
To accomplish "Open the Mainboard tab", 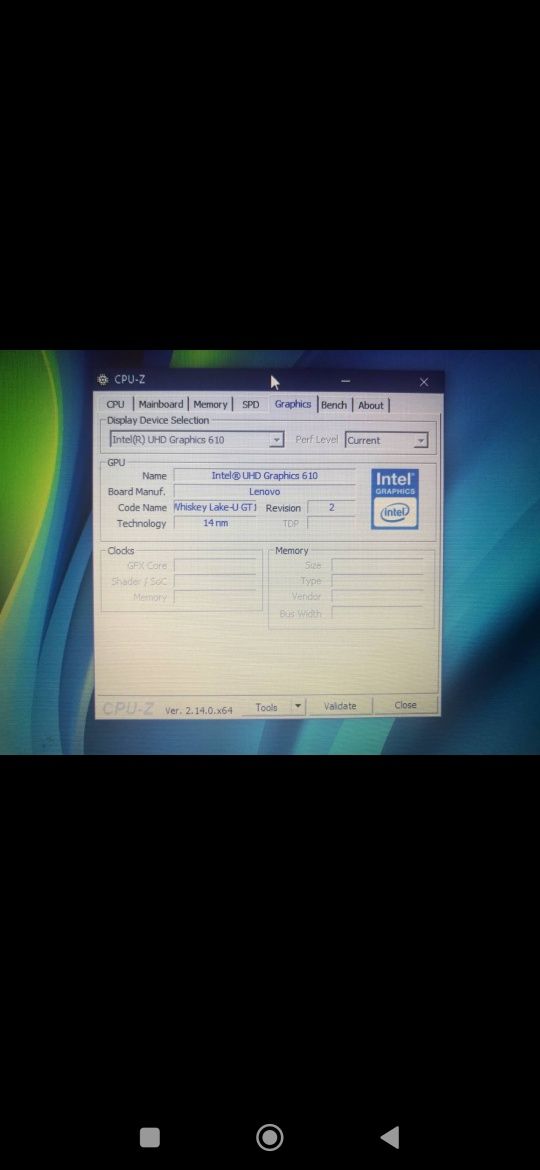I will (x=160, y=404).
